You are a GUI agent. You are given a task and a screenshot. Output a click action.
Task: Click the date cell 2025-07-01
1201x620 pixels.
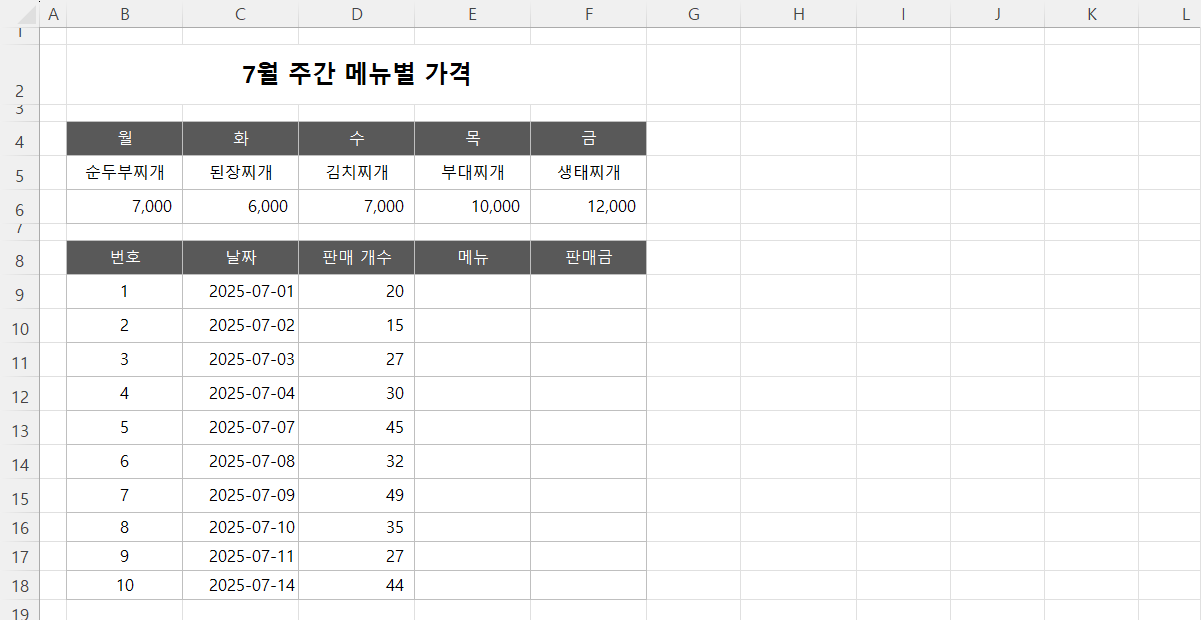[x=240, y=292]
